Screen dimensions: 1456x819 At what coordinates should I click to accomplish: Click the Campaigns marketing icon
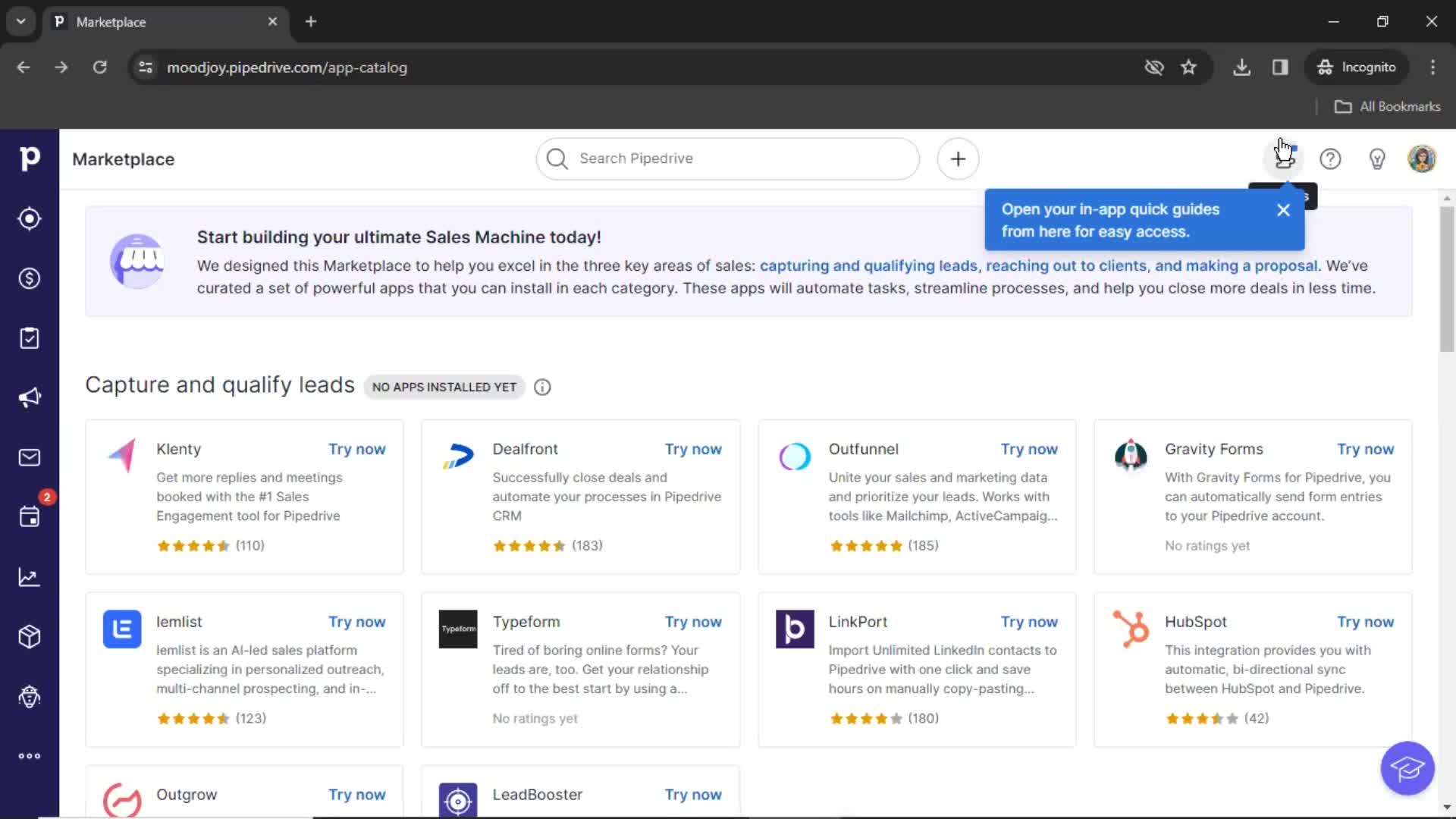(x=29, y=398)
